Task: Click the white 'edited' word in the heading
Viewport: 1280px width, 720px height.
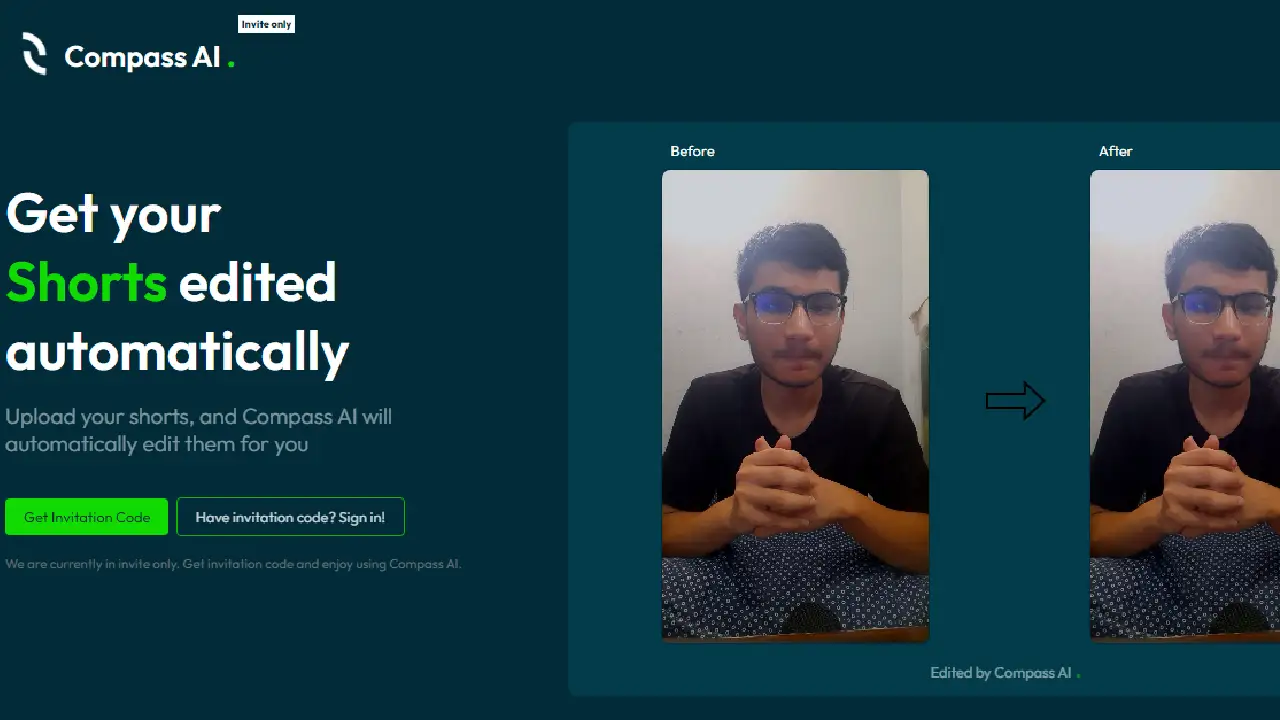Action: point(257,282)
